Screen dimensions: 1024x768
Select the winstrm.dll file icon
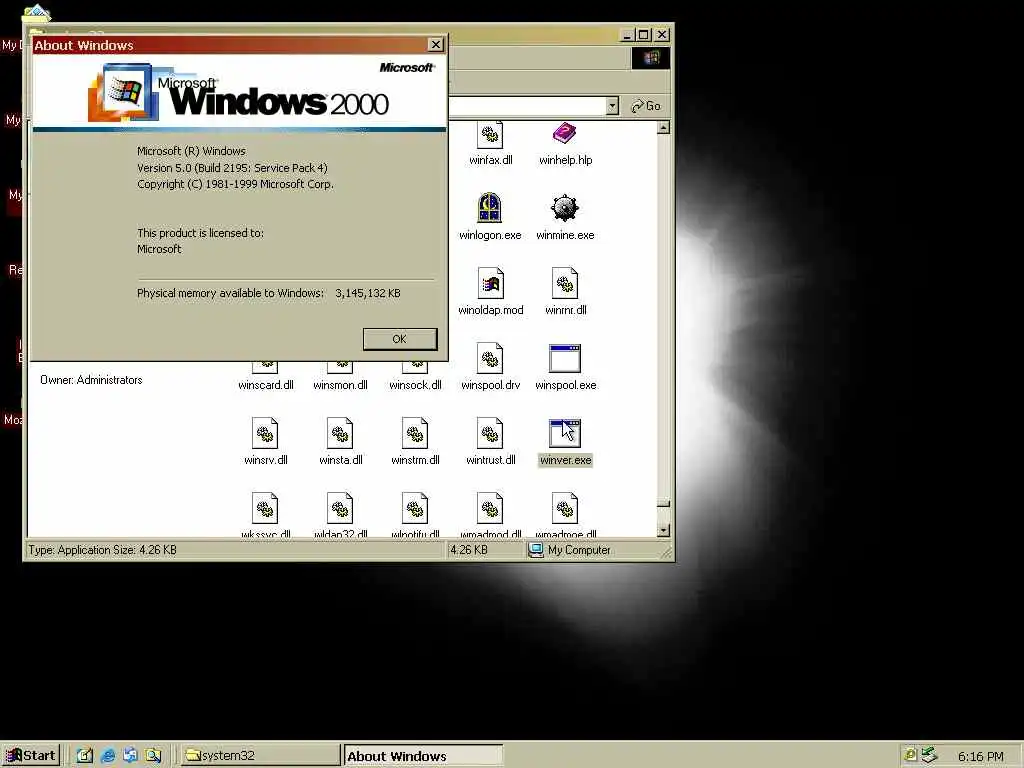pos(415,433)
